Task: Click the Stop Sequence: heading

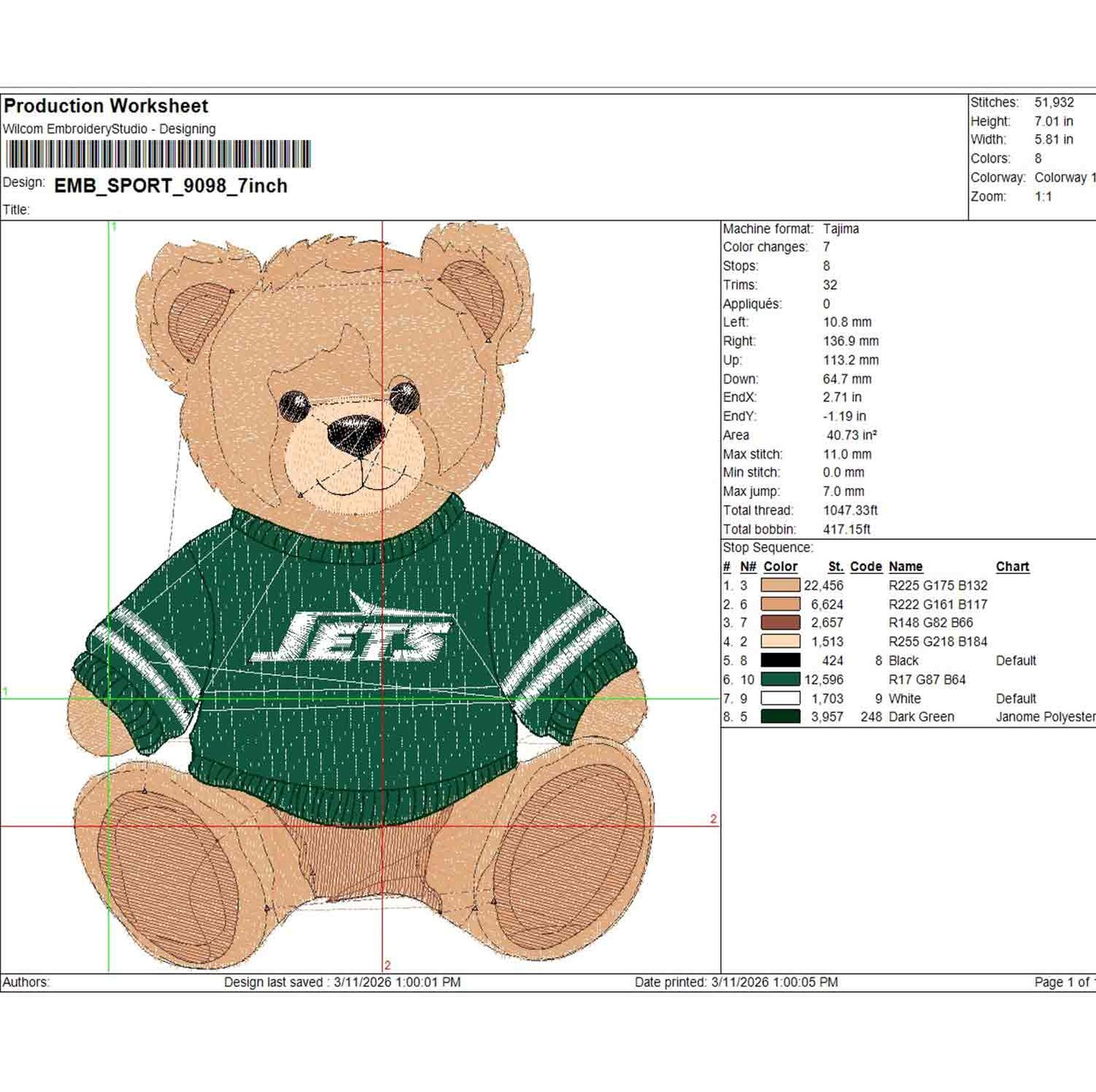Action: (768, 548)
